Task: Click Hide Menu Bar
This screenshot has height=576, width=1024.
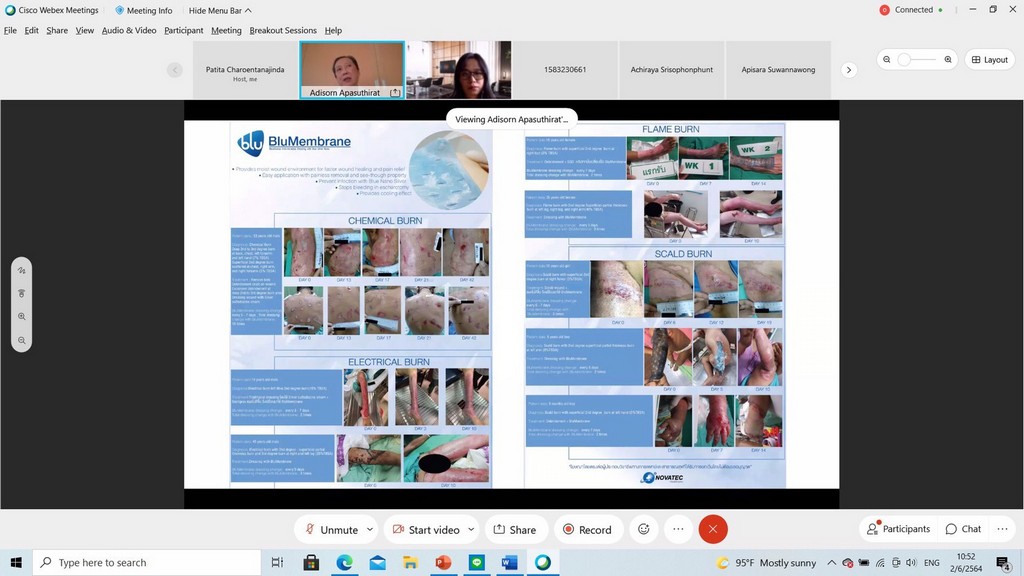Action: tap(219, 10)
